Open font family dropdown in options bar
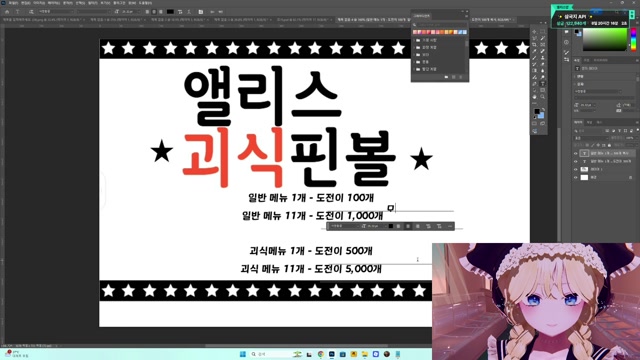Screen dimensions: 640x360 tap(56, 12)
